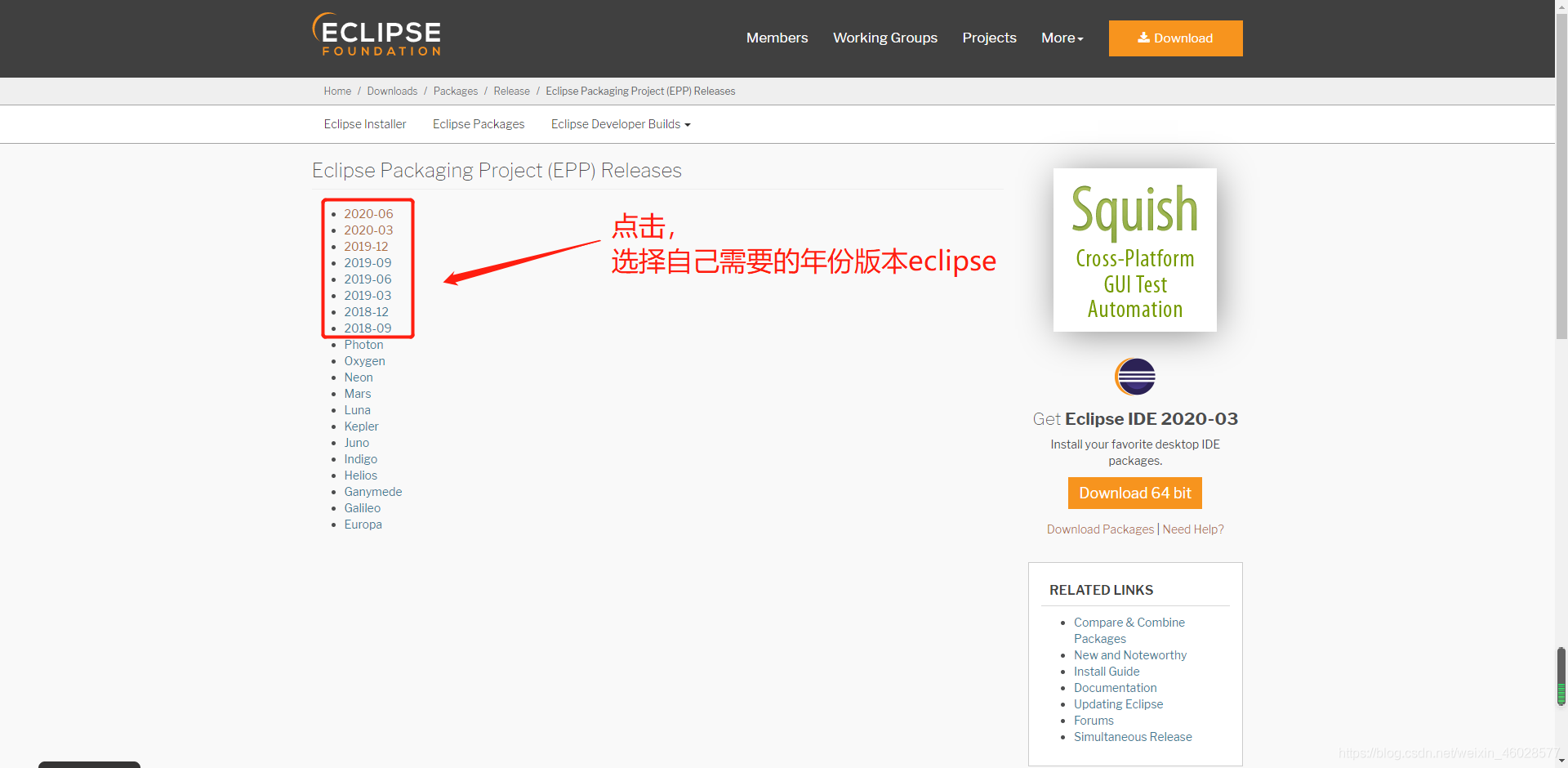Open the 2019-06 release link

point(367,279)
